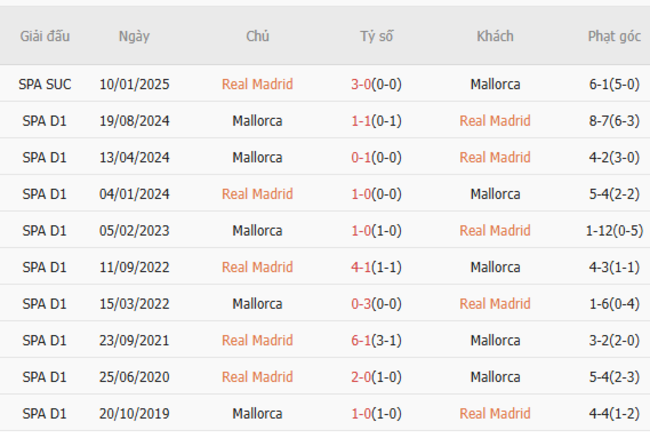Click the 1-0 score on 05/02/2023
Screen dimensions: 650x438
coord(361,230)
